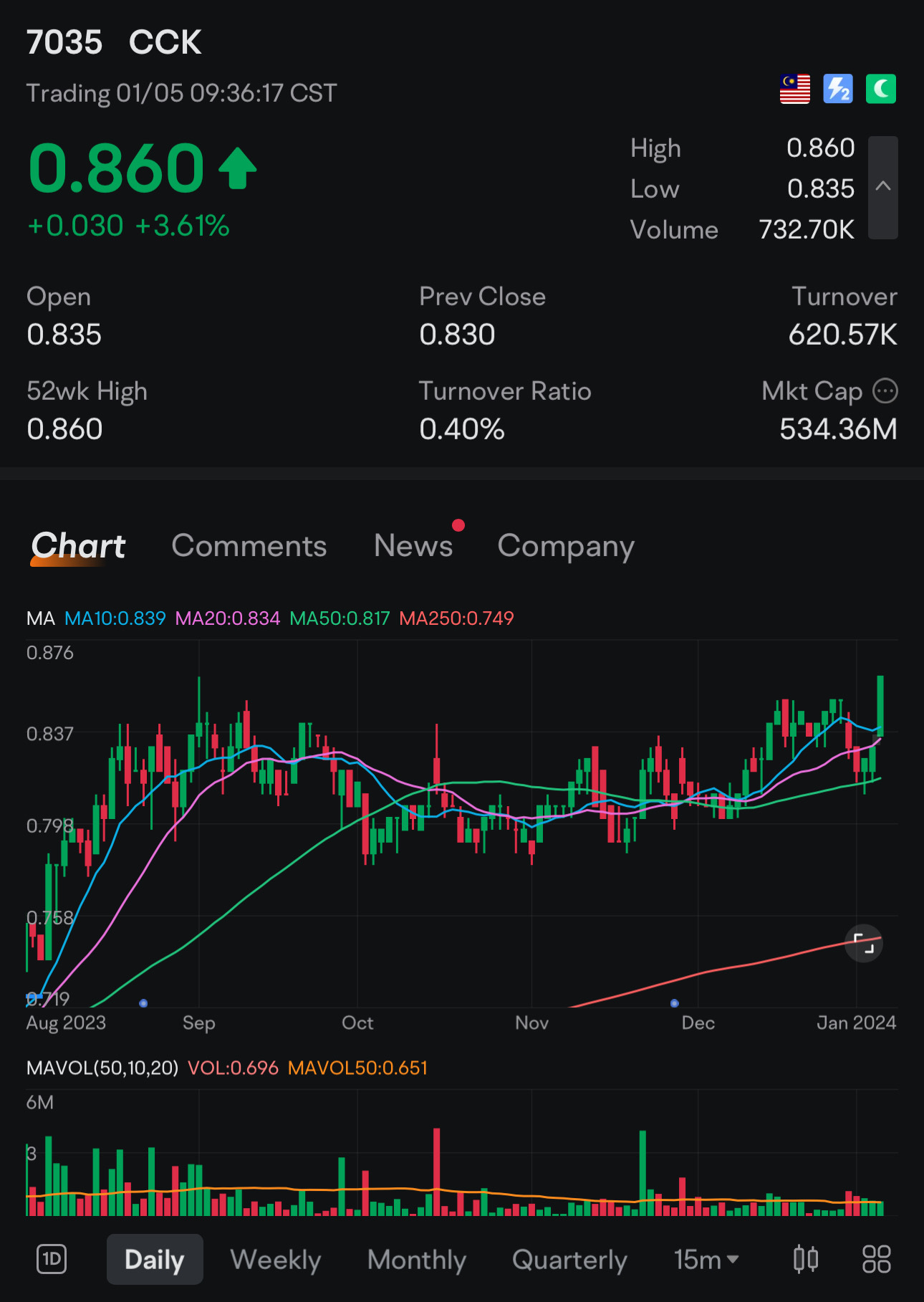924x1302 pixels.
Task: Tap MA20:0.834 indicator label
Action: 228,618
